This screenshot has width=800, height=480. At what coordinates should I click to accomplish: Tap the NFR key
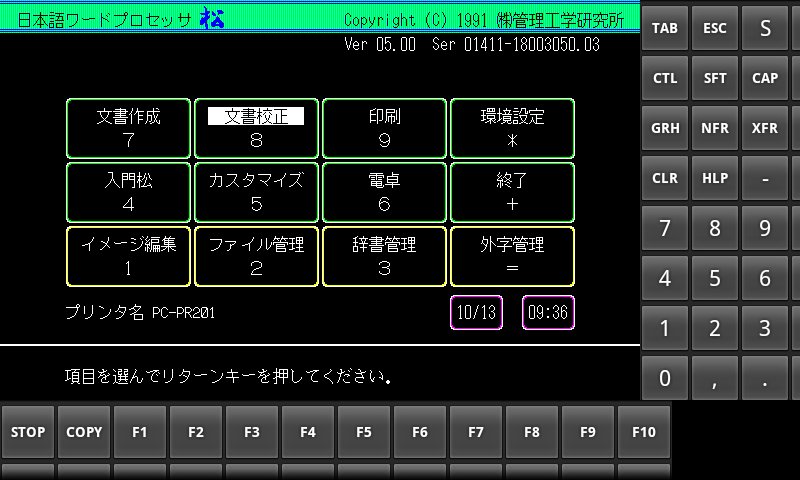[x=715, y=128]
